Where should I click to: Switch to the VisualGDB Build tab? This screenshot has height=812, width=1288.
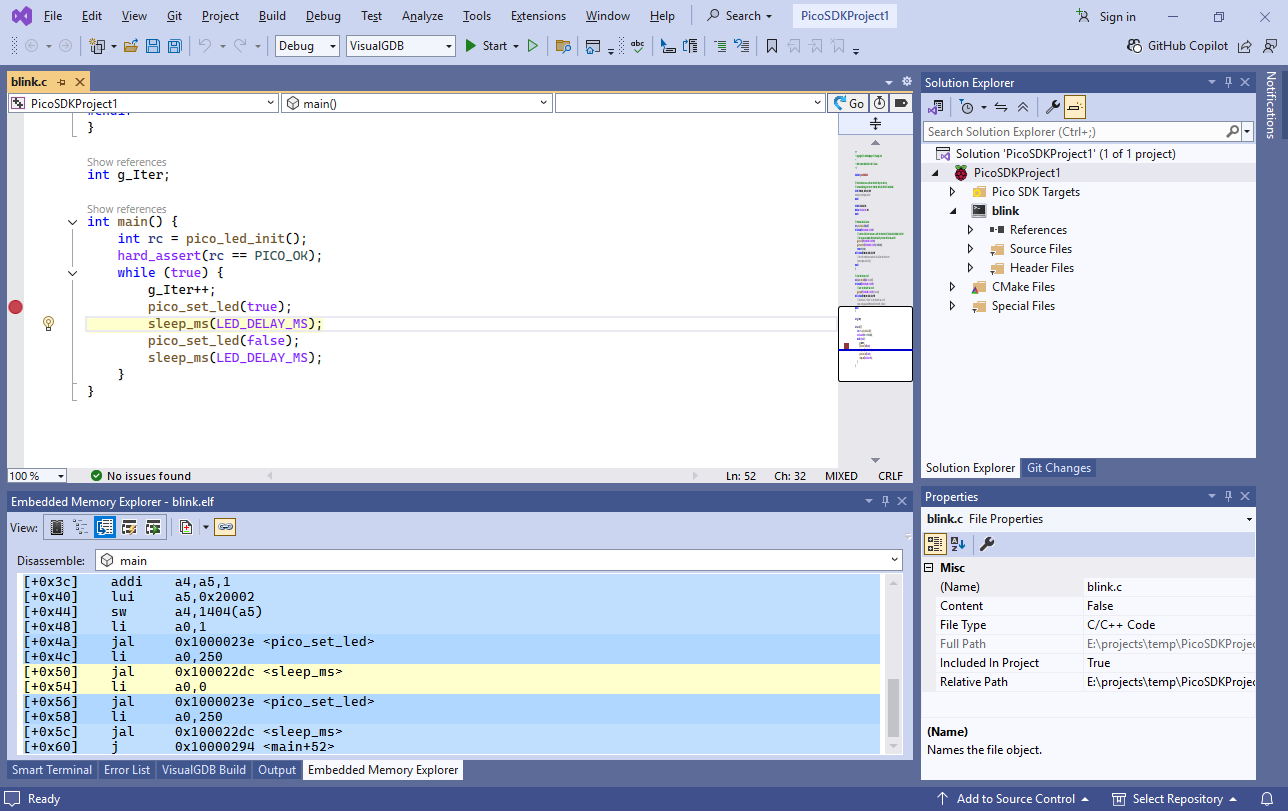203,770
